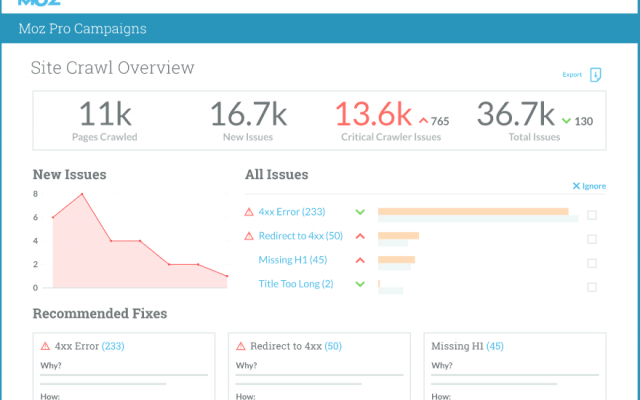
Task: Click the last data point on New Issues chart
Action: coord(227,276)
